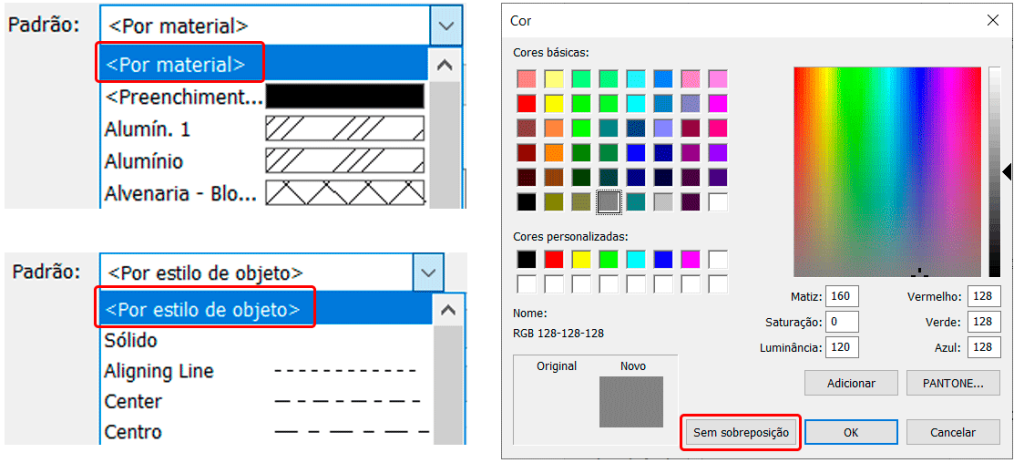The height and width of the screenshot is (463, 1024).
Task: Select the highlighted <Por material> list entry
Action: point(264,65)
